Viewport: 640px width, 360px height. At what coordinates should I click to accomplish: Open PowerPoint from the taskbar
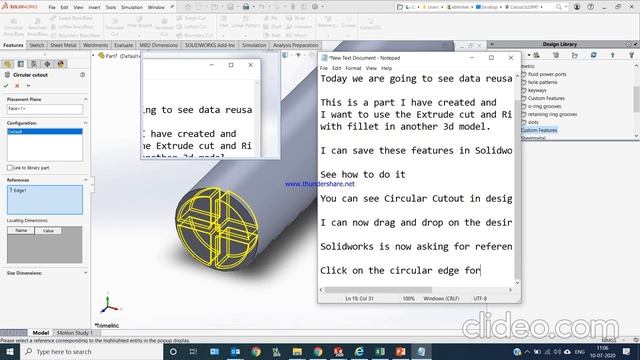click(400, 351)
